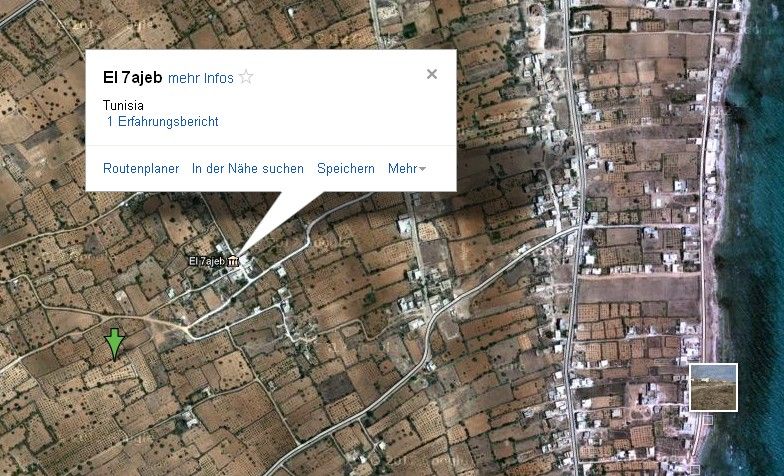Close the El 7ajeb info window
The width and height of the screenshot is (784, 476).
(x=432, y=74)
